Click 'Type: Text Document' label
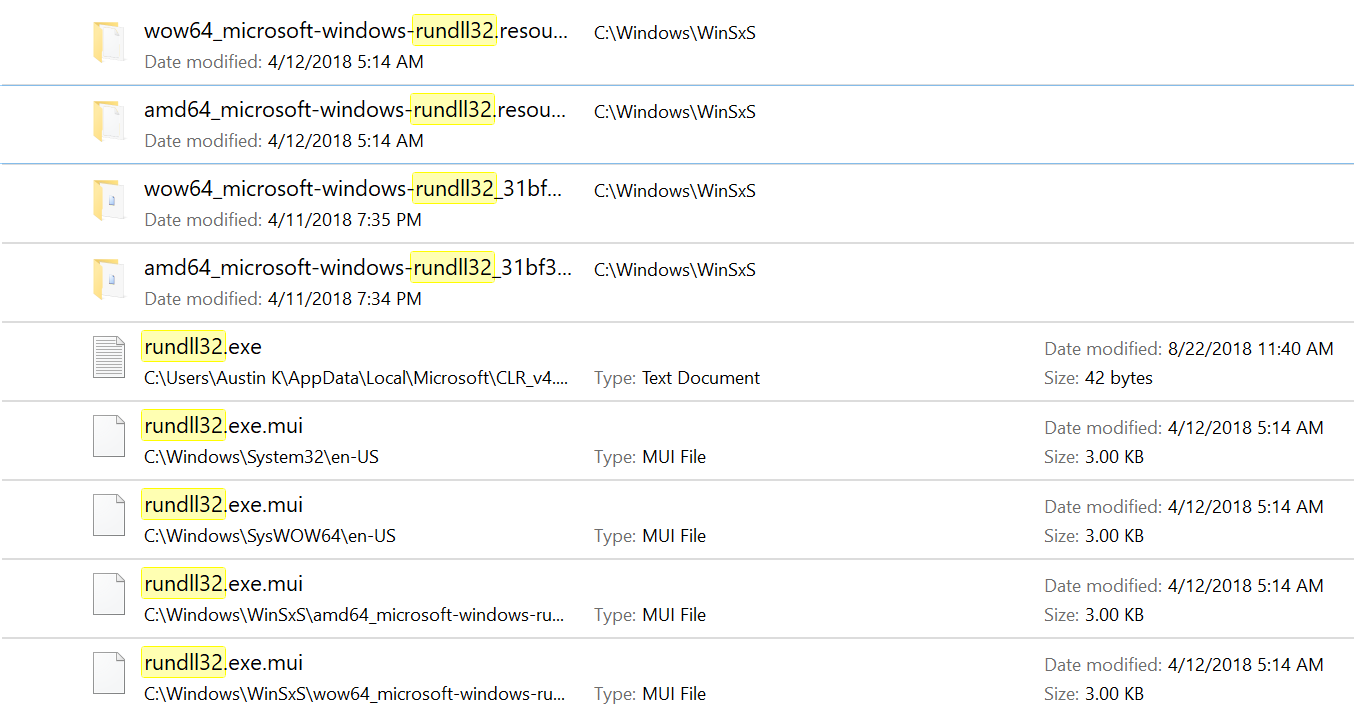Image resolution: width=1354 pixels, height=716 pixels. click(x=677, y=378)
